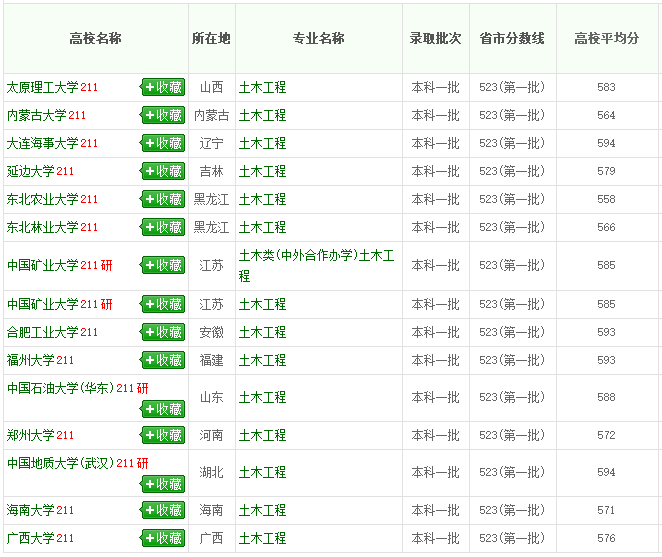Image resolution: width=662 pixels, height=557 pixels.
Task: Click the 高校名称 column header
Action: 95,38
